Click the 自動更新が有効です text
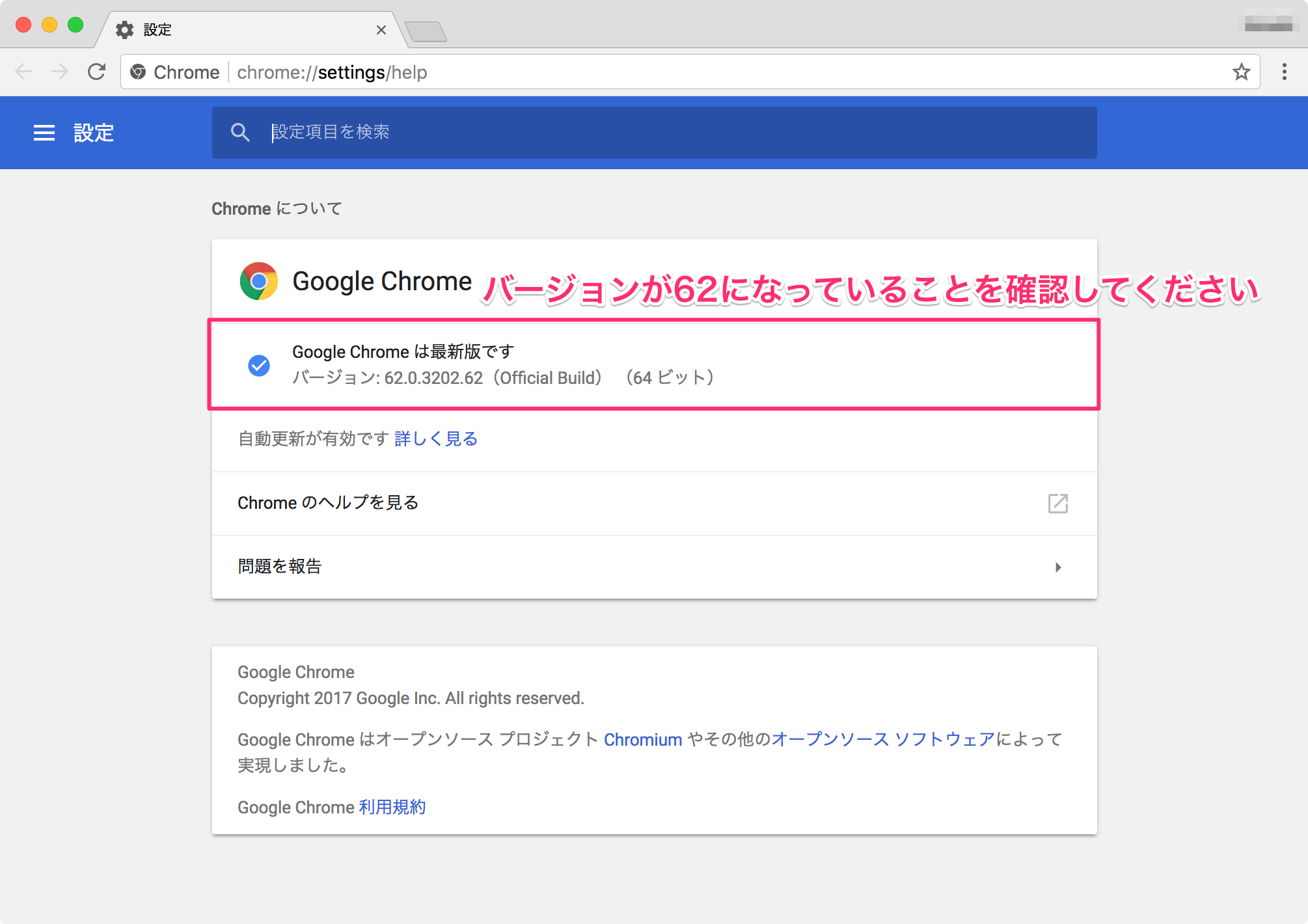This screenshot has height=924, width=1308. click(314, 439)
